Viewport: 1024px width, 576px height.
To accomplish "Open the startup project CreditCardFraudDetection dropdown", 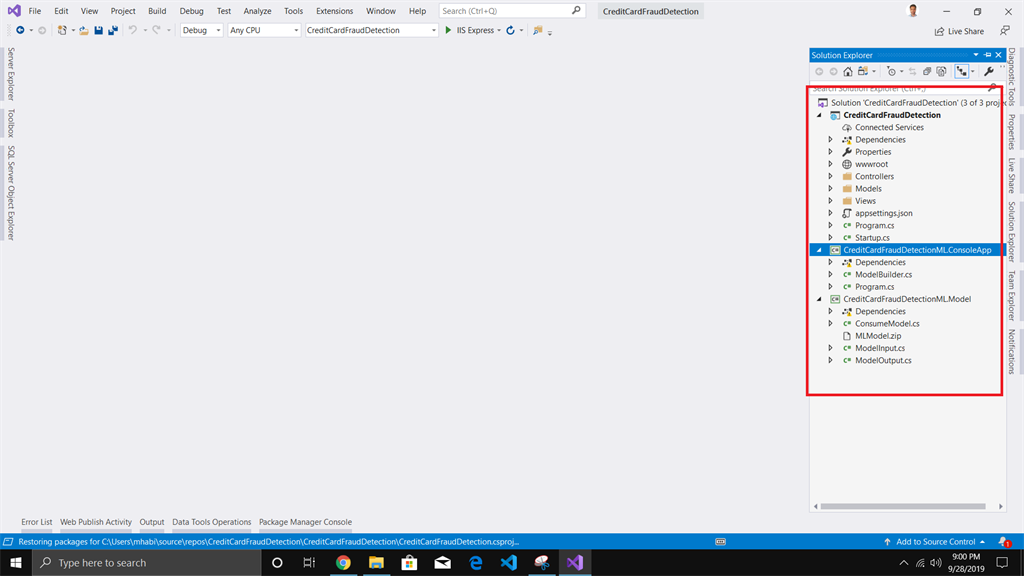I will [x=371, y=30].
